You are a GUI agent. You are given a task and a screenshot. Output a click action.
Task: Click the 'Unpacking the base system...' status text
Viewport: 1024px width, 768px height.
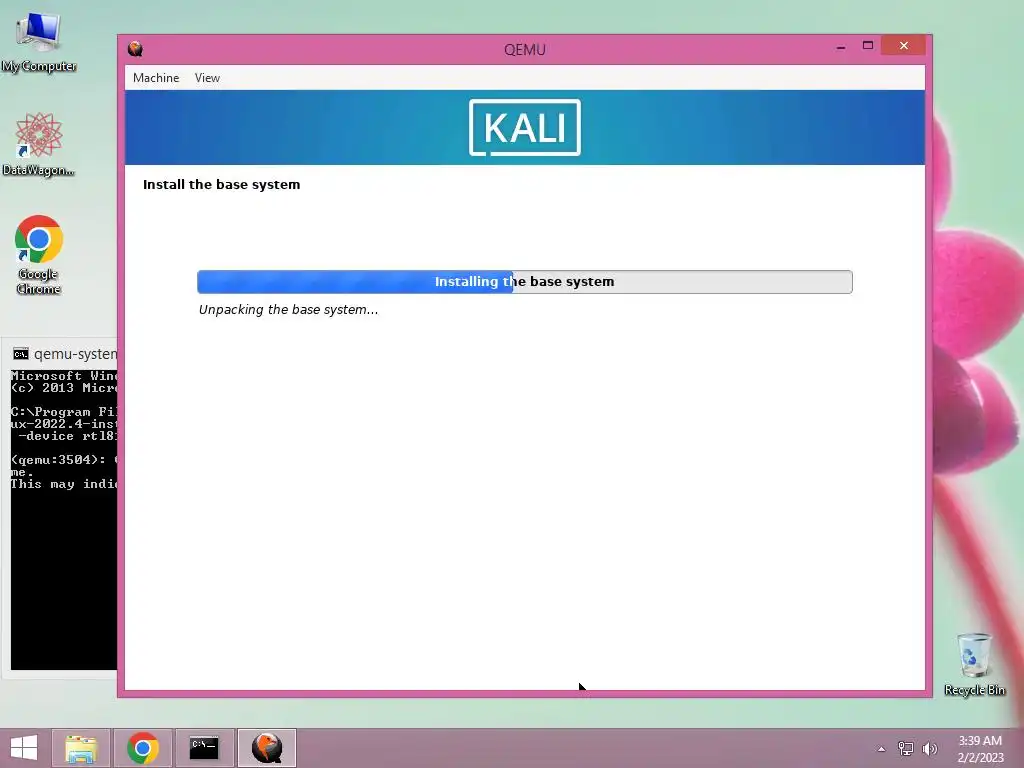288,310
